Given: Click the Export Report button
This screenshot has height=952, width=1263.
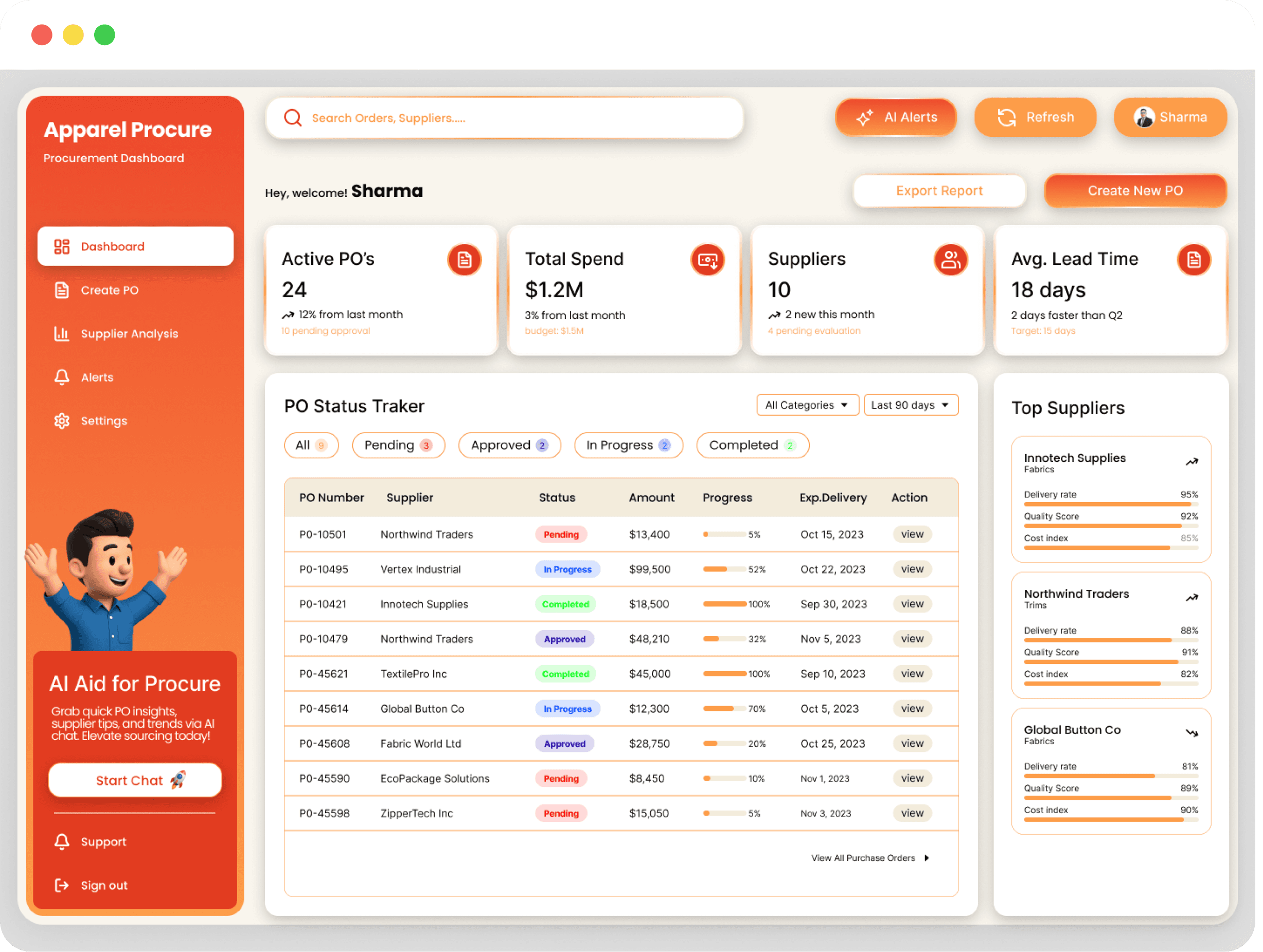Looking at the screenshot, I should 939,191.
